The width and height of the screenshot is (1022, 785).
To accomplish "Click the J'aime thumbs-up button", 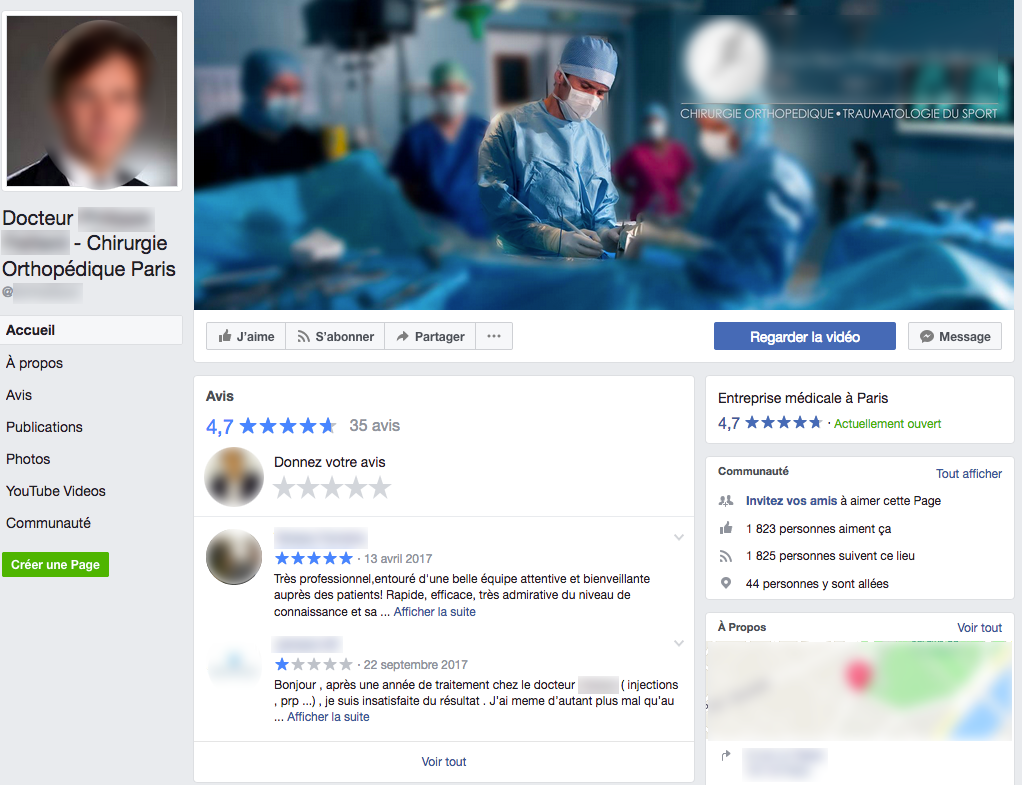I will point(246,336).
